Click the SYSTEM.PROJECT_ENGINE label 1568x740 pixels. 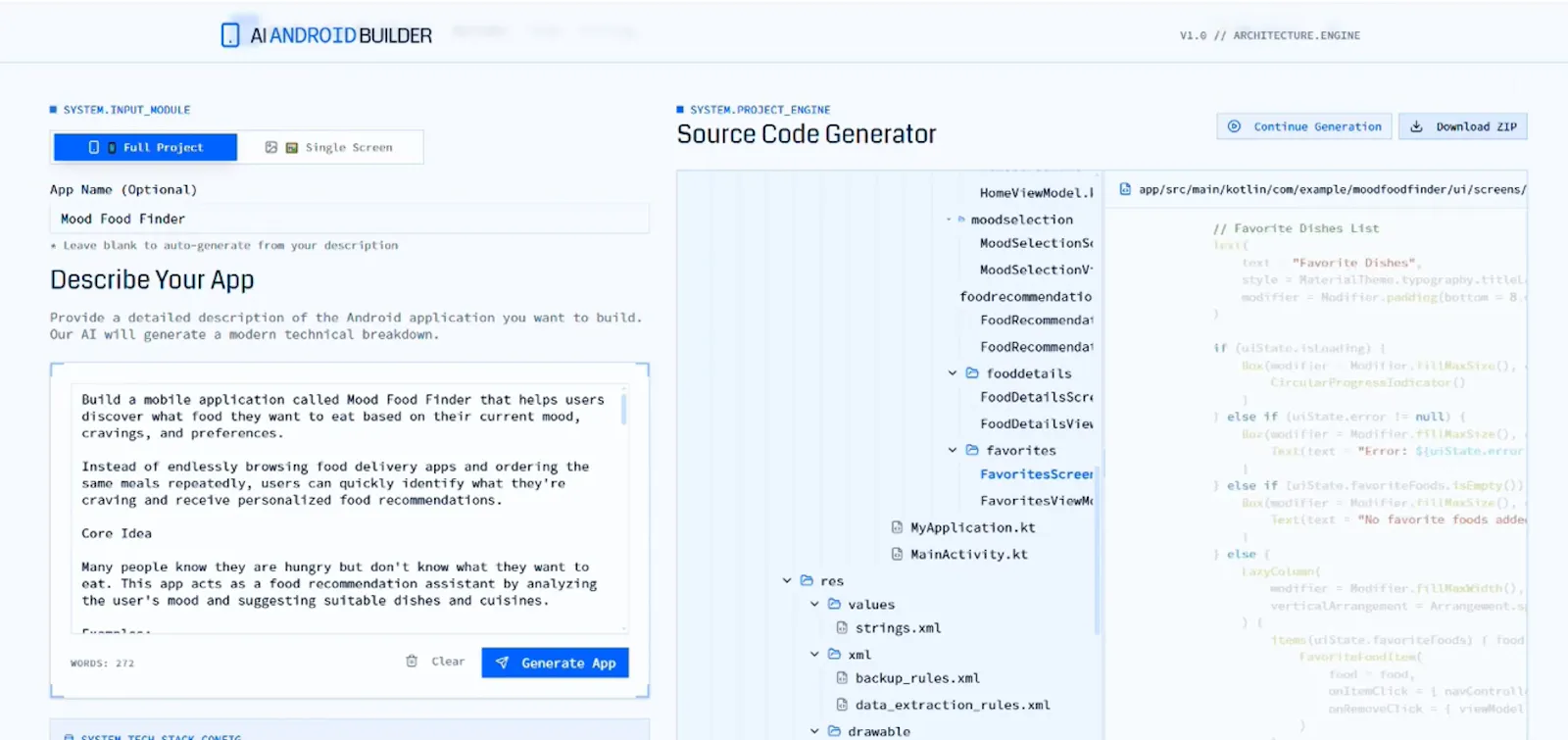[x=759, y=110]
